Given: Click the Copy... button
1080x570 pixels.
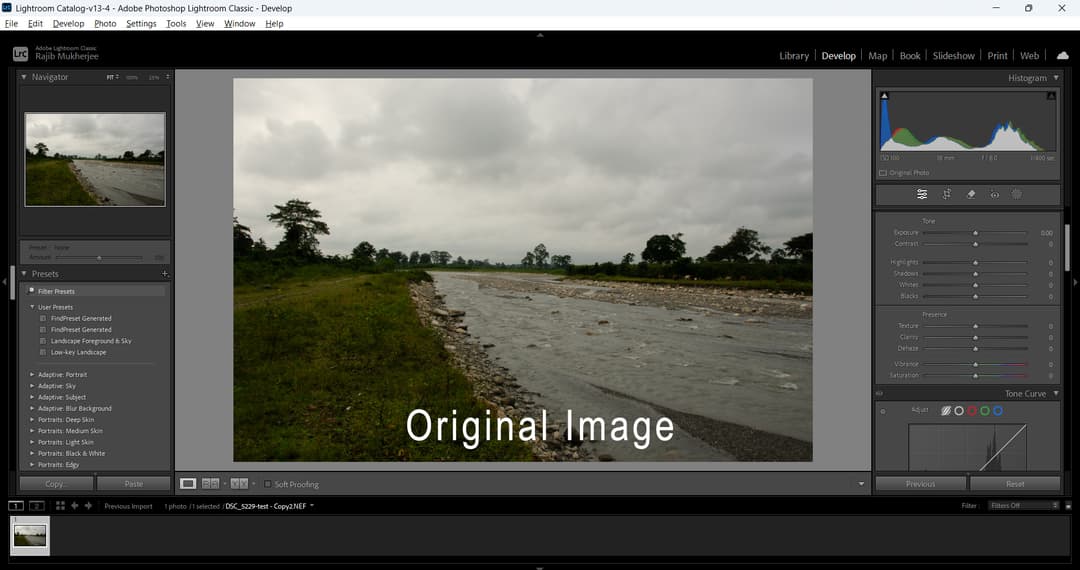Looking at the screenshot, I should [x=56, y=484].
